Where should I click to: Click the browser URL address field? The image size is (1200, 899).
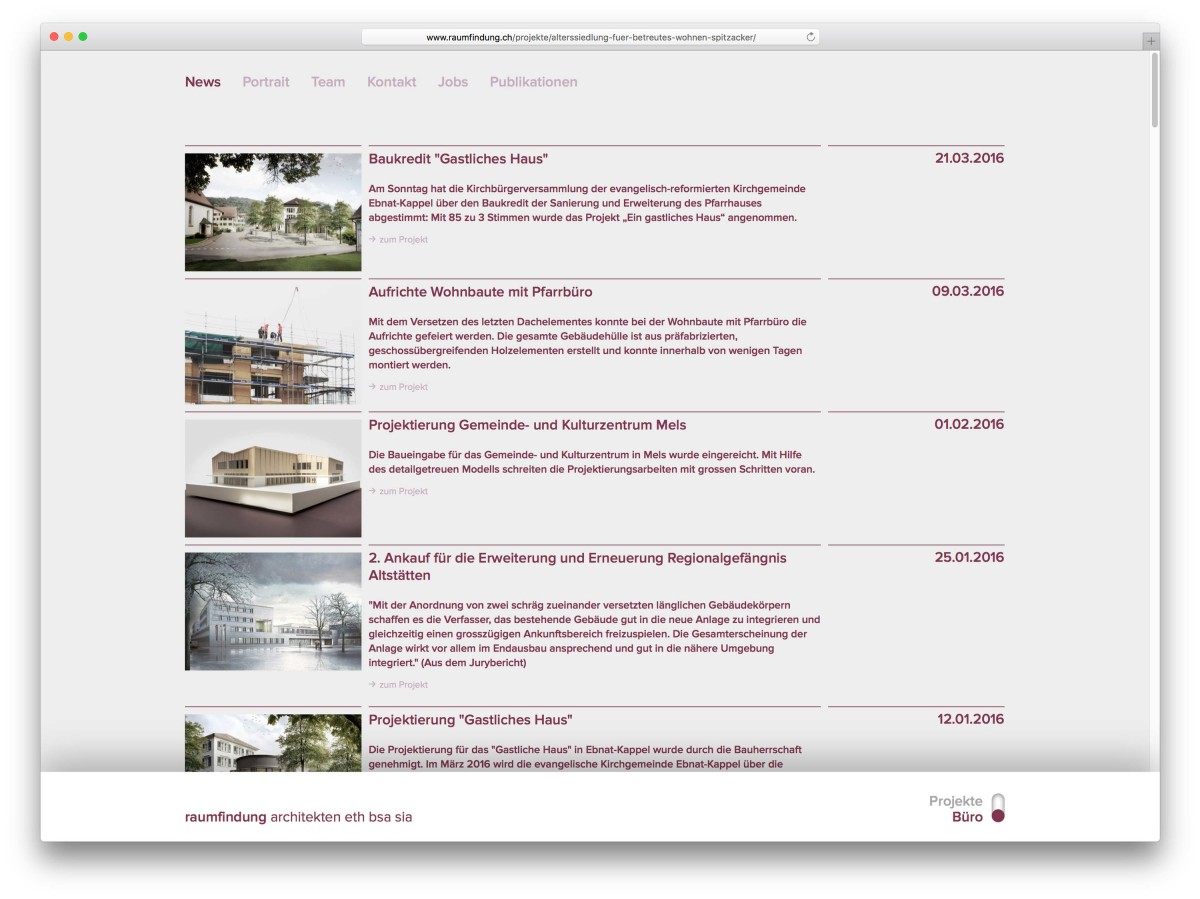(x=590, y=37)
